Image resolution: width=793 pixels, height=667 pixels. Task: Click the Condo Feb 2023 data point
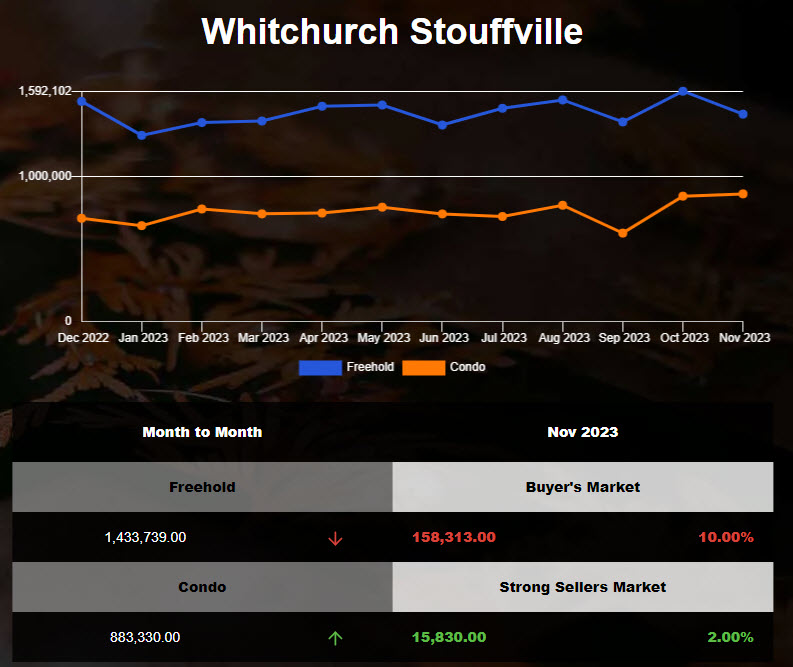tap(202, 209)
